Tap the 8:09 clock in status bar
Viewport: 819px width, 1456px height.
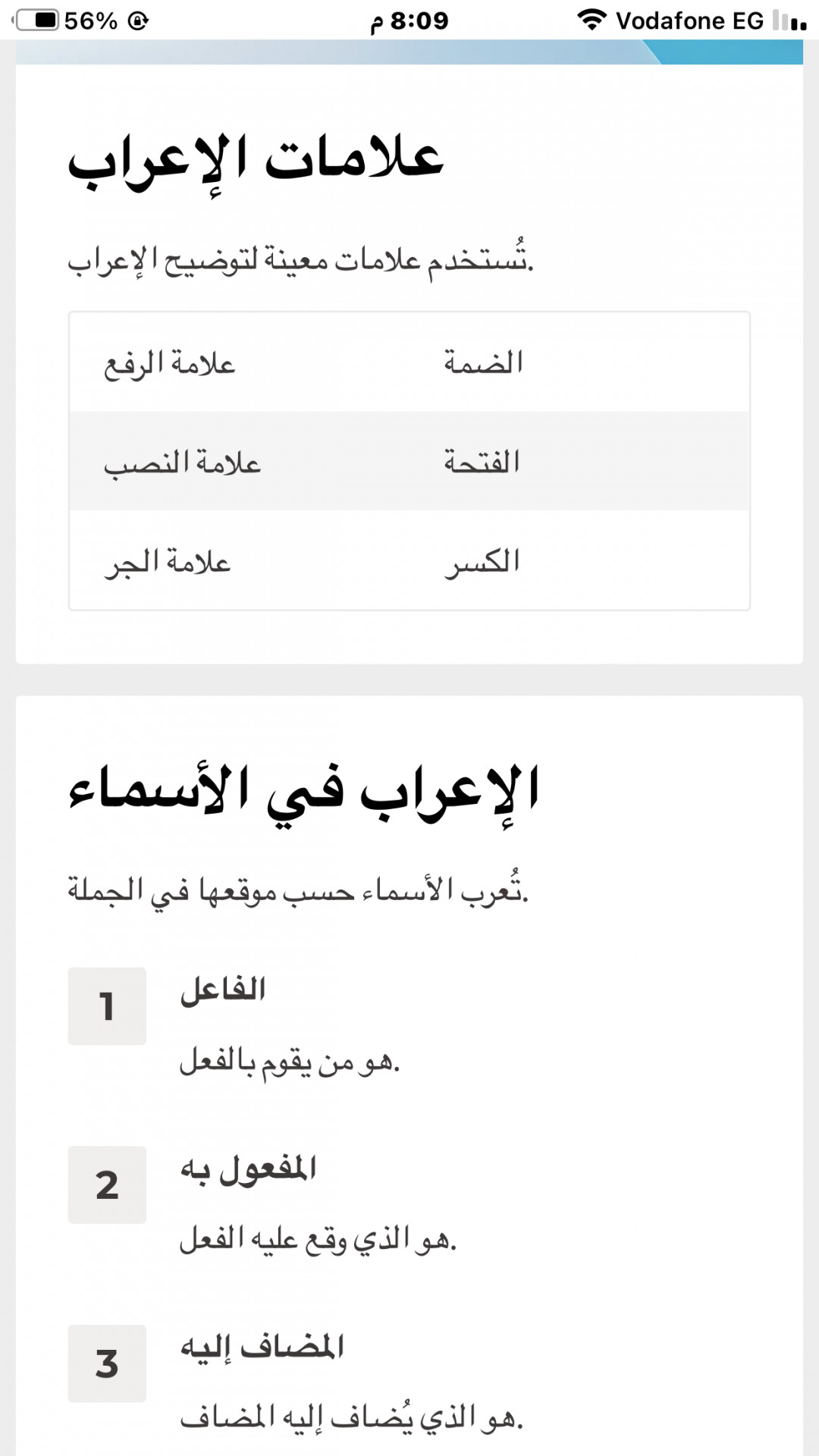409,20
